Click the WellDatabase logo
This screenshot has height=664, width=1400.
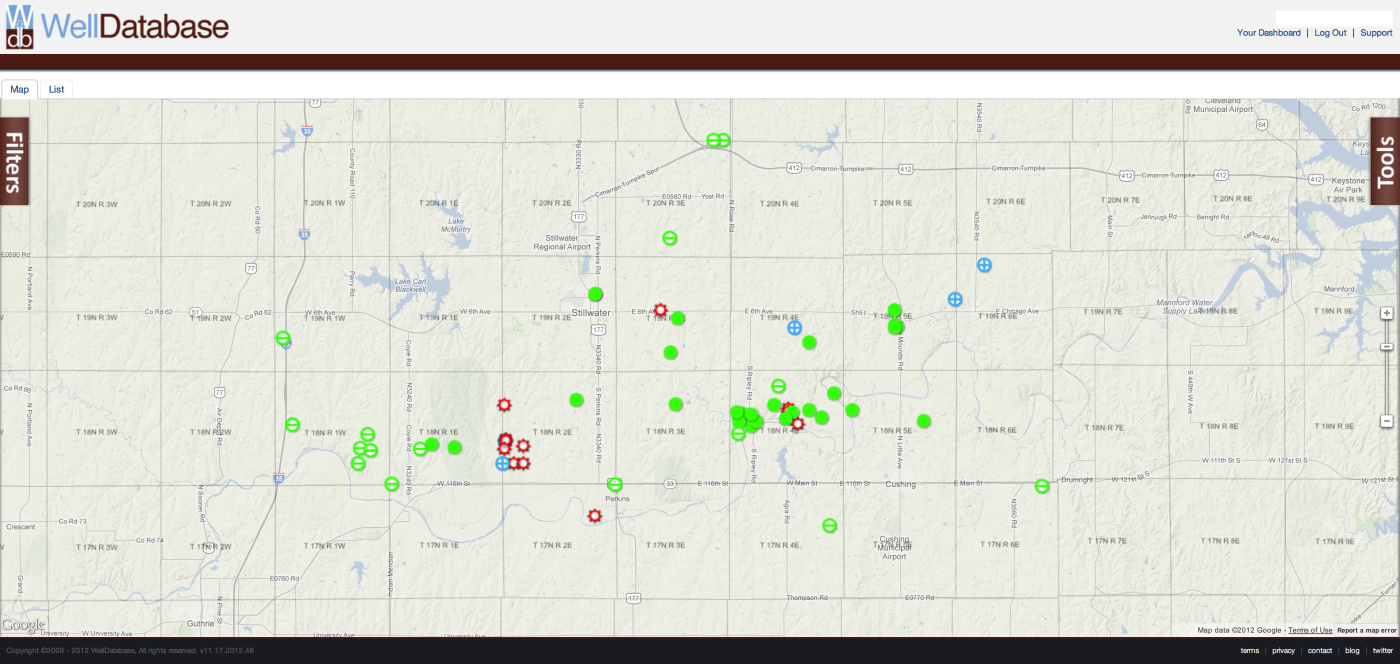pos(117,26)
